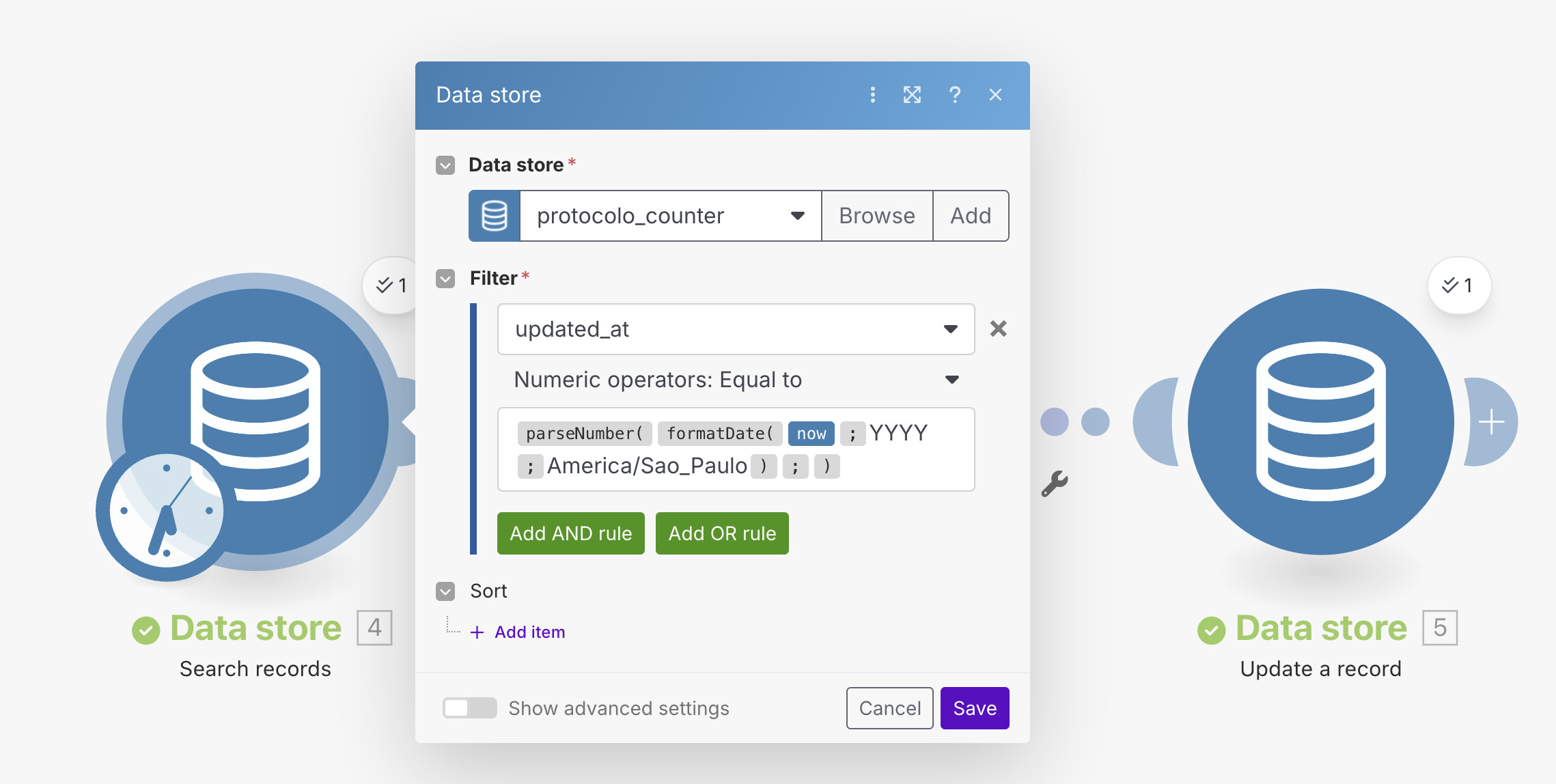Toggle the Sort field map checkbox
The image size is (1556, 784).
click(445, 591)
